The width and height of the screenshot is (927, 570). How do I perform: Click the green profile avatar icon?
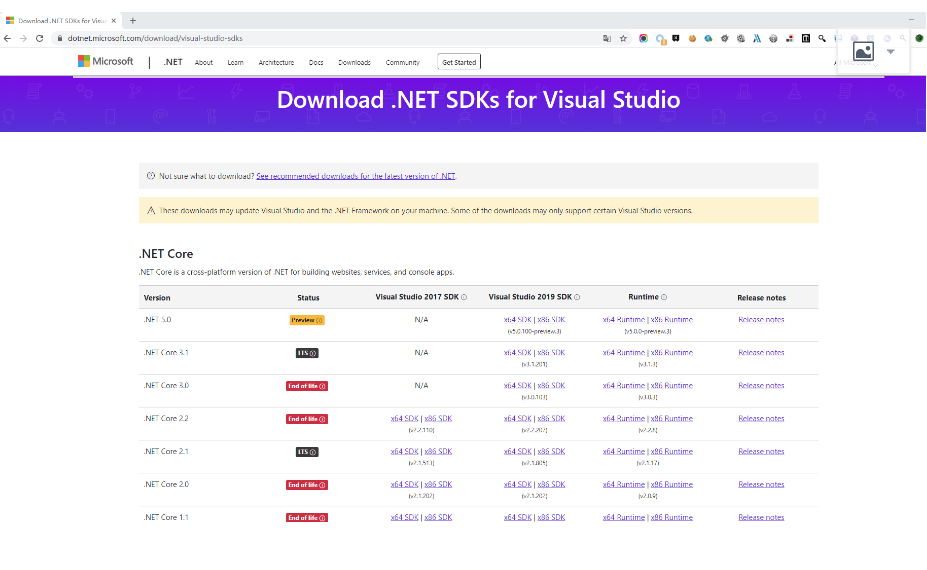coord(919,38)
